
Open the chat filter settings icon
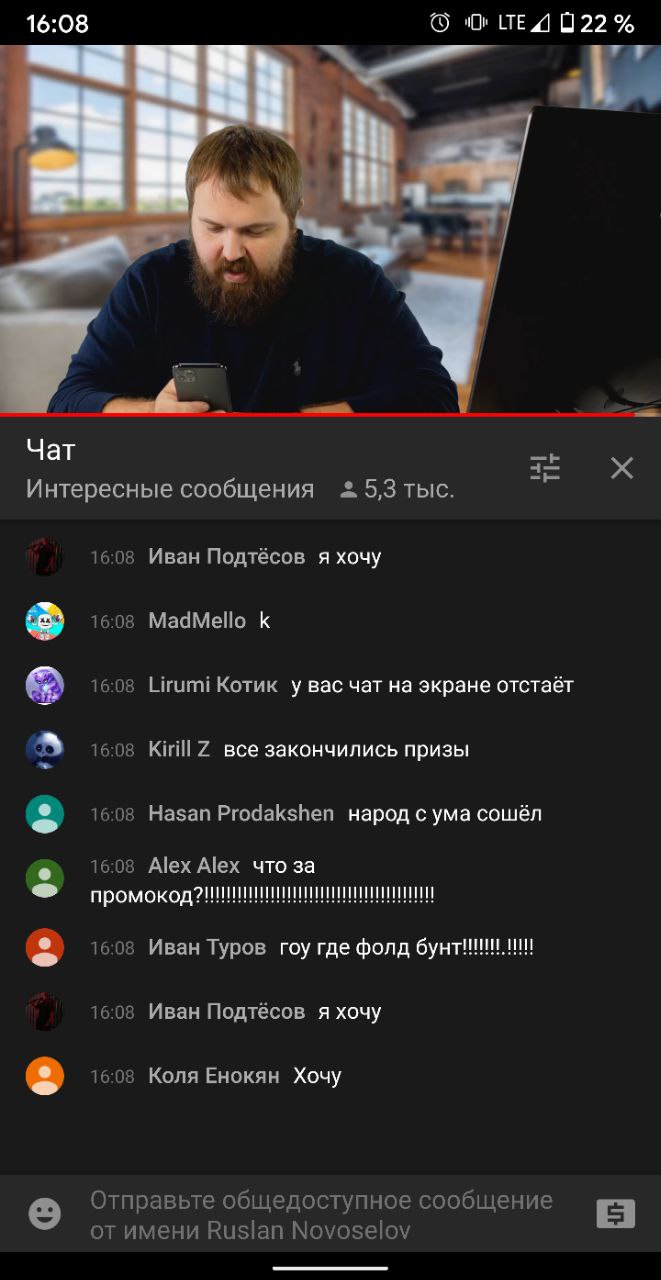pos(545,468)
